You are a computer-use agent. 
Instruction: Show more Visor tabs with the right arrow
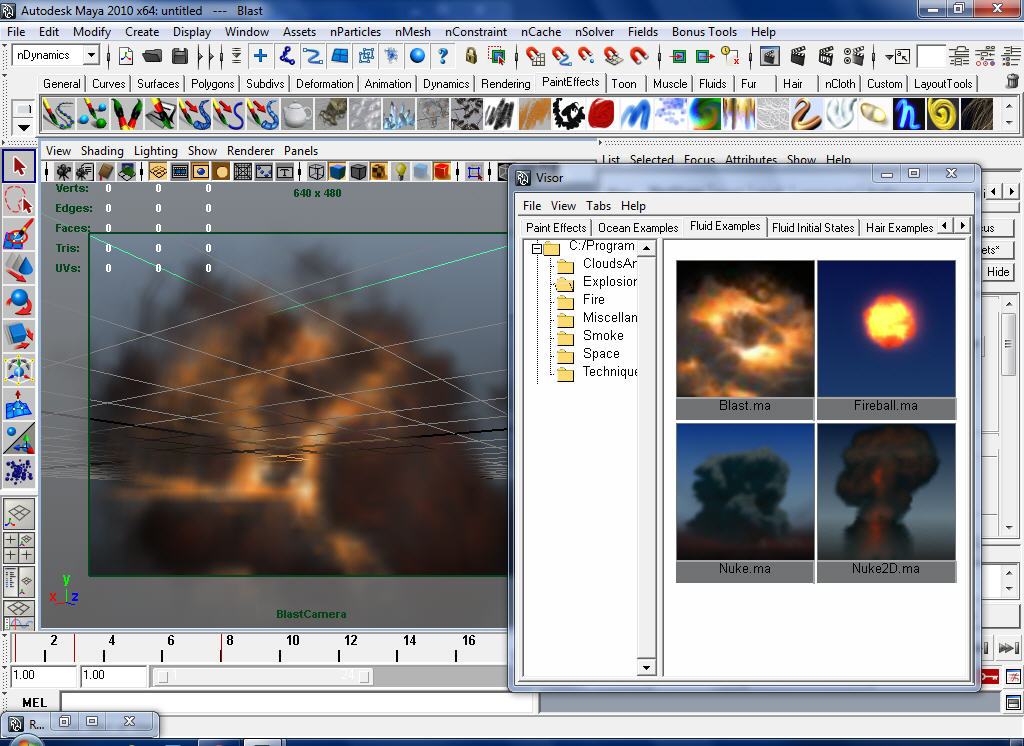(x=962, y=226)
